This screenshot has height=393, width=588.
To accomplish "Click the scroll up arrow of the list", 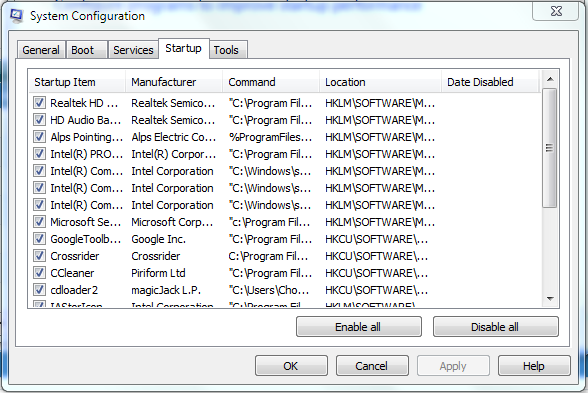I will coord(550,79).
